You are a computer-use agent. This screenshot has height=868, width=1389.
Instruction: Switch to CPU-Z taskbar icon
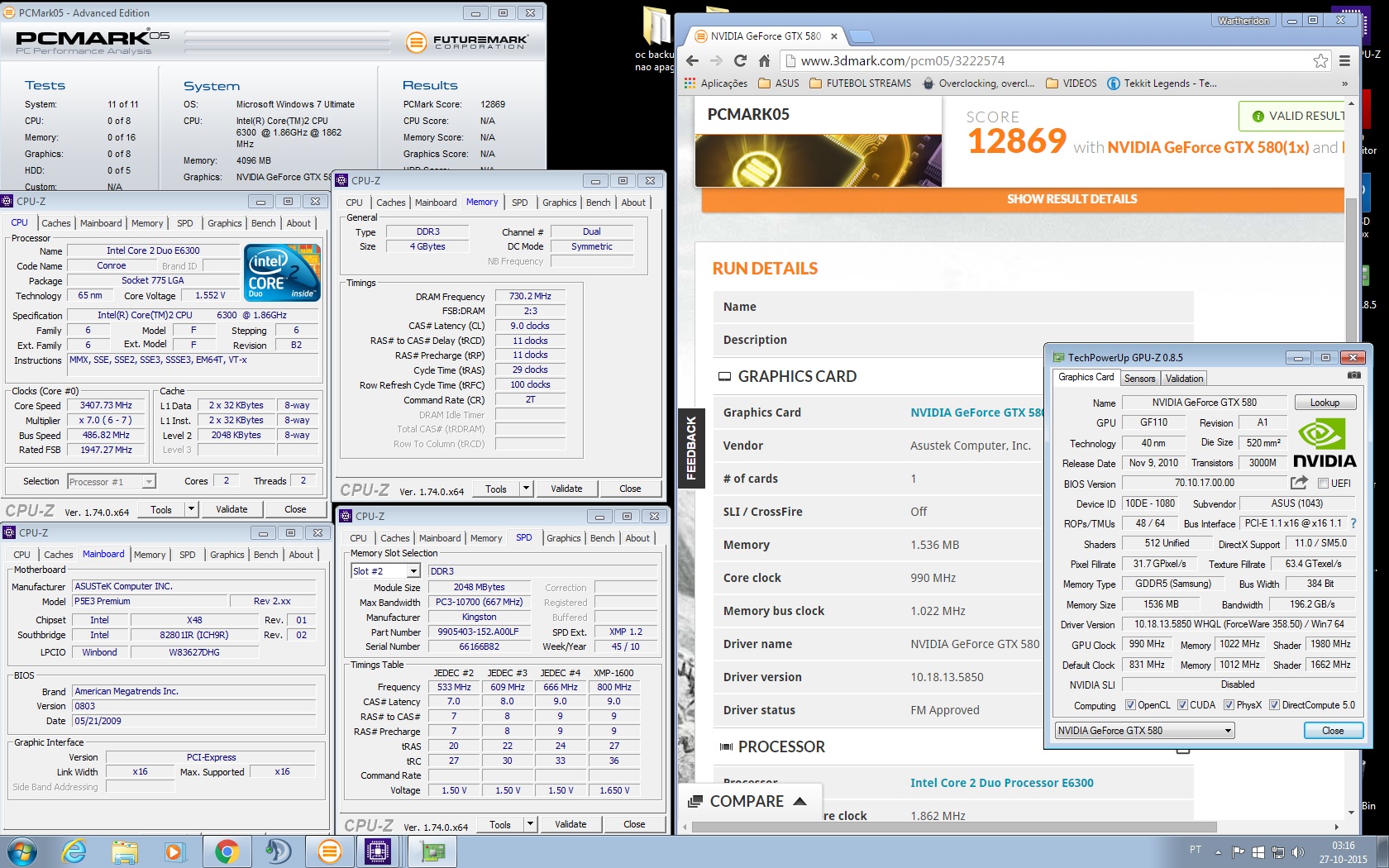pyautogui.click(x=378, y=851)
